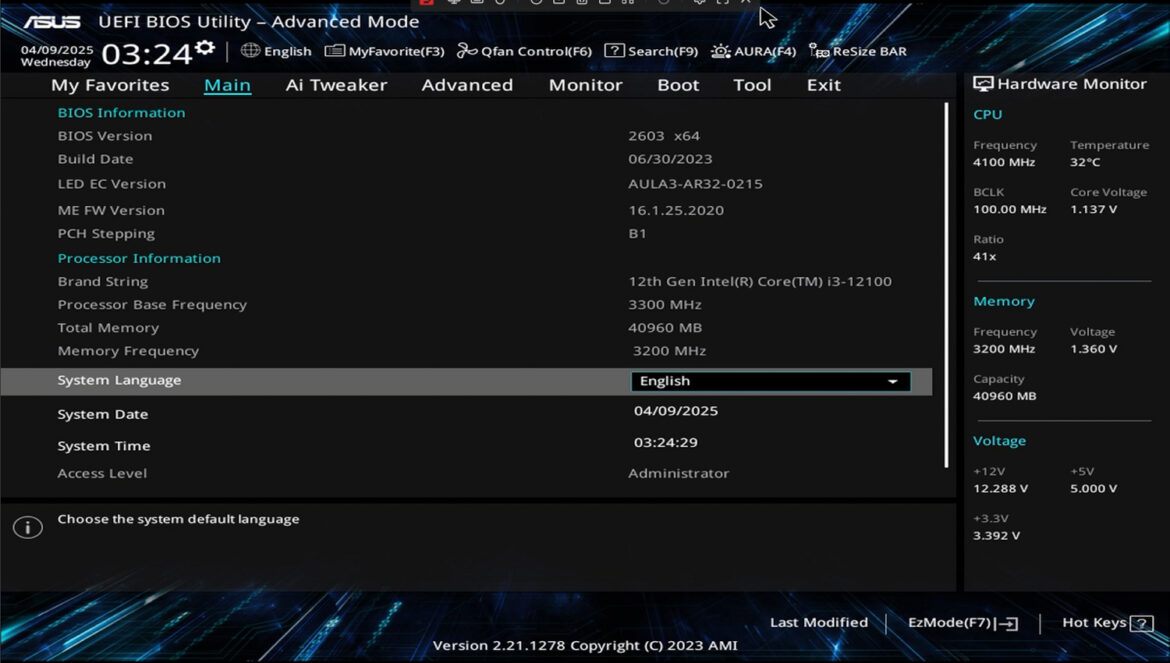Open the Monitor tab

pyautogui.click(x=586, y=85)
